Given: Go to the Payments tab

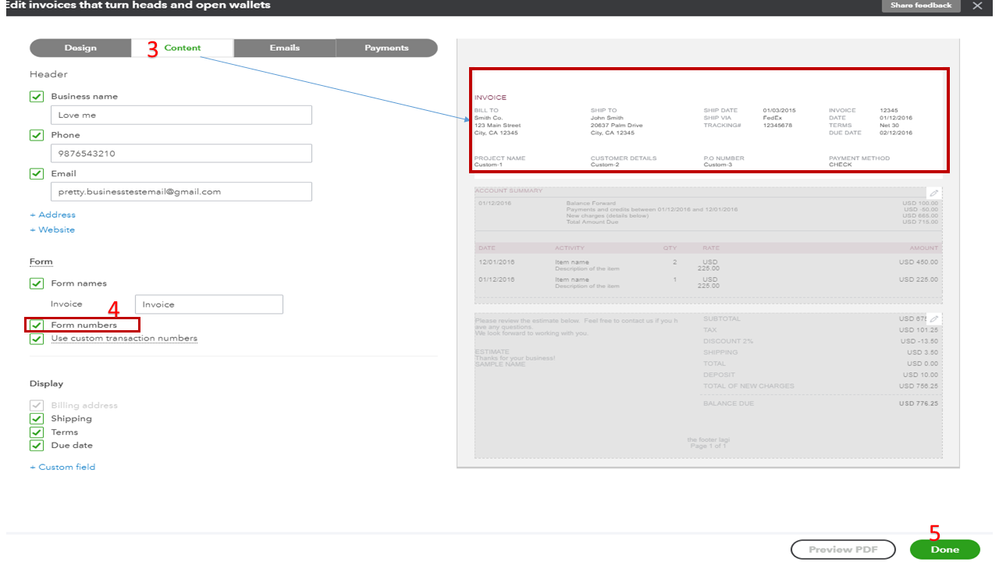Looking at the screenshot, I should (x=386, y=48).
